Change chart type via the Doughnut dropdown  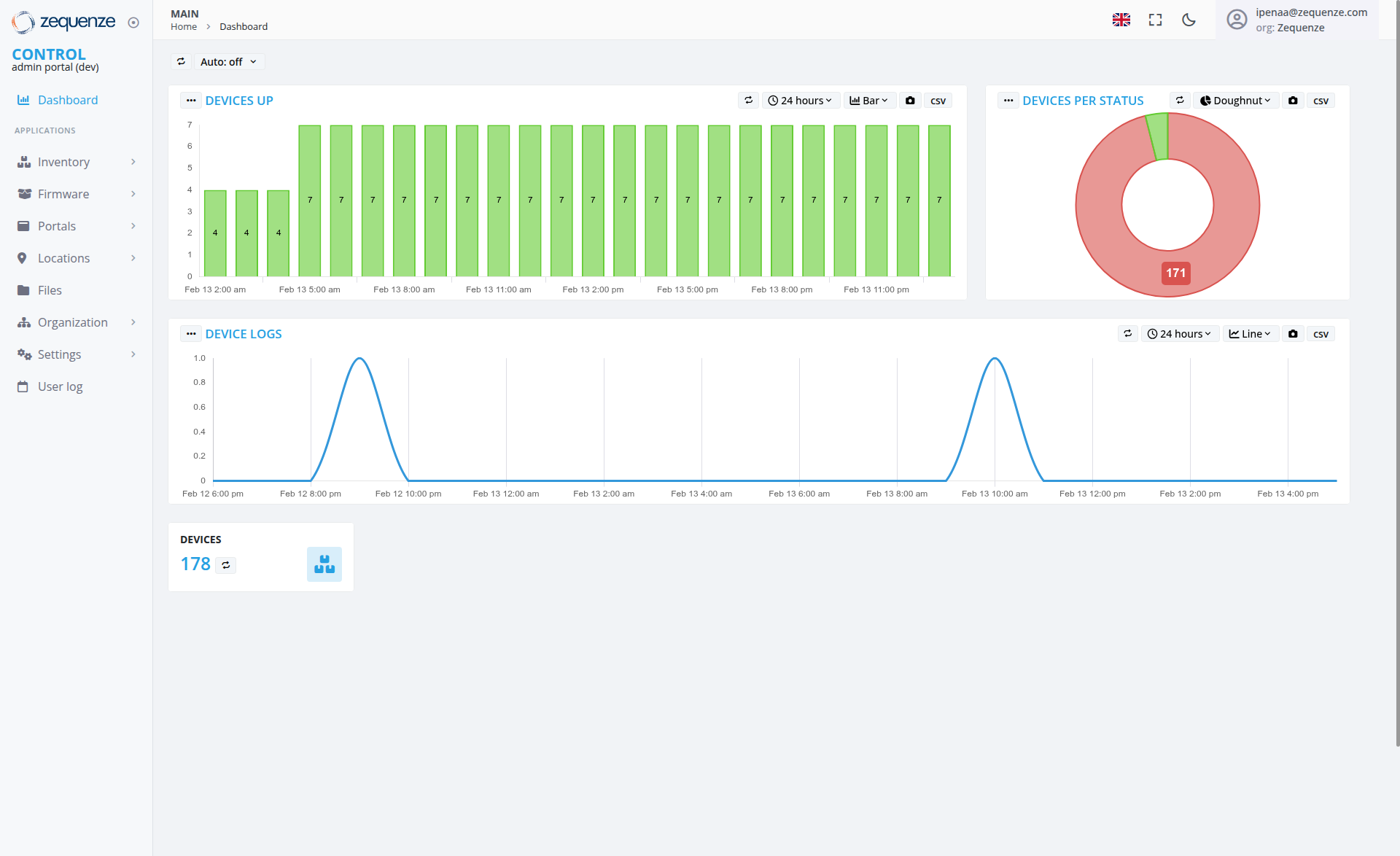(1235, 100)
